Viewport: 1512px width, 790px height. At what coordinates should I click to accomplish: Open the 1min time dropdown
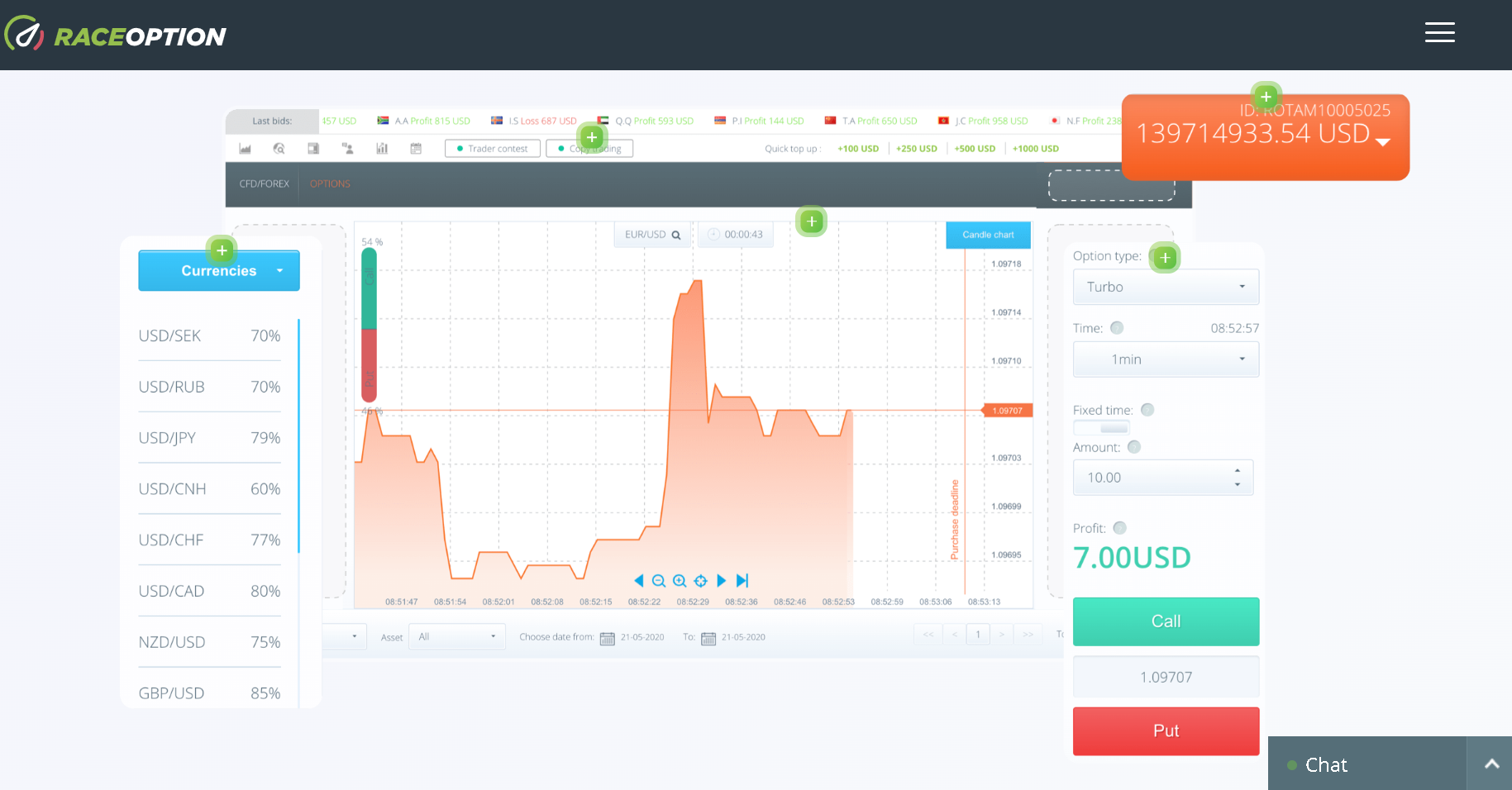[x=1166, y=359]
